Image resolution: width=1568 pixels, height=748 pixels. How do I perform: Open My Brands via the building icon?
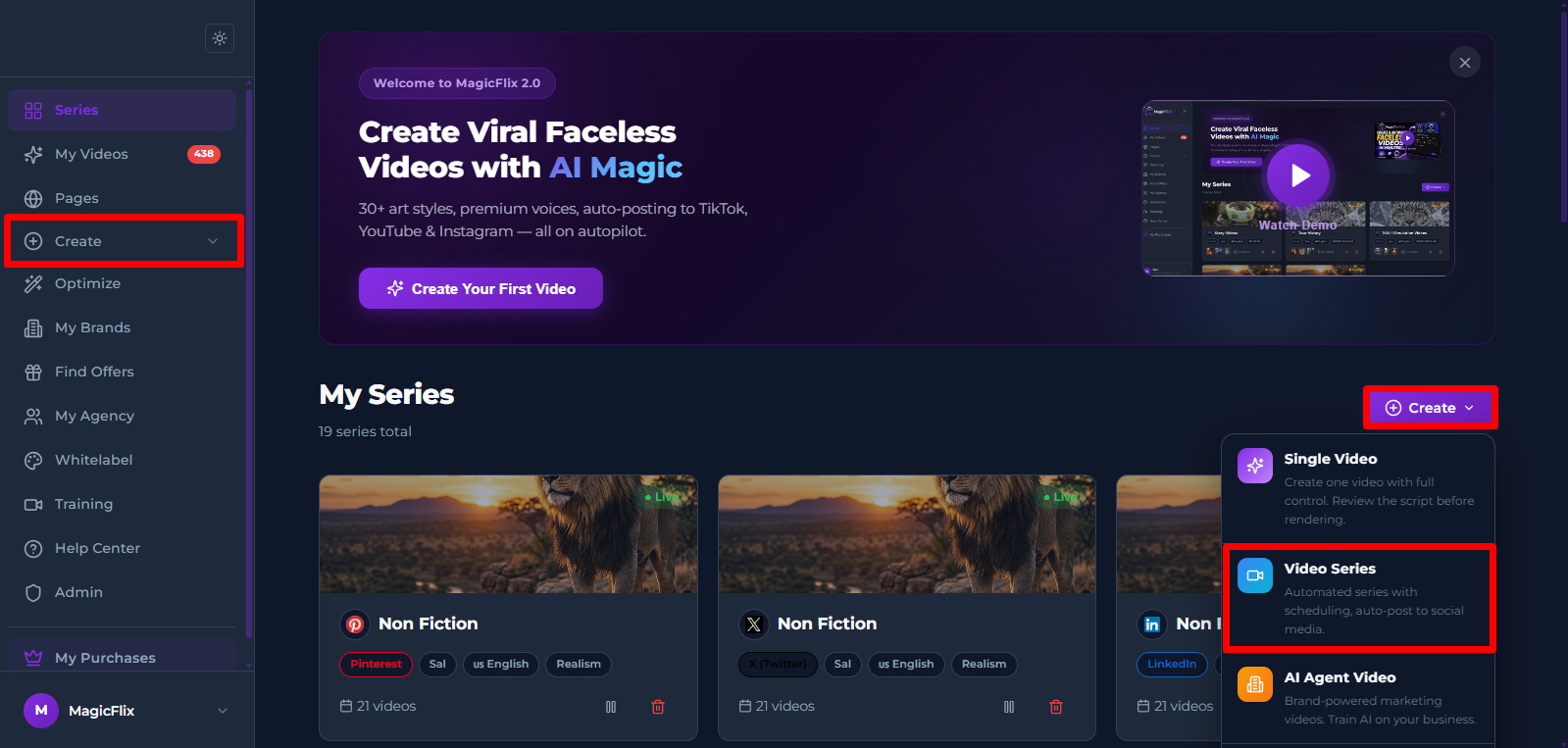(33, 327)
